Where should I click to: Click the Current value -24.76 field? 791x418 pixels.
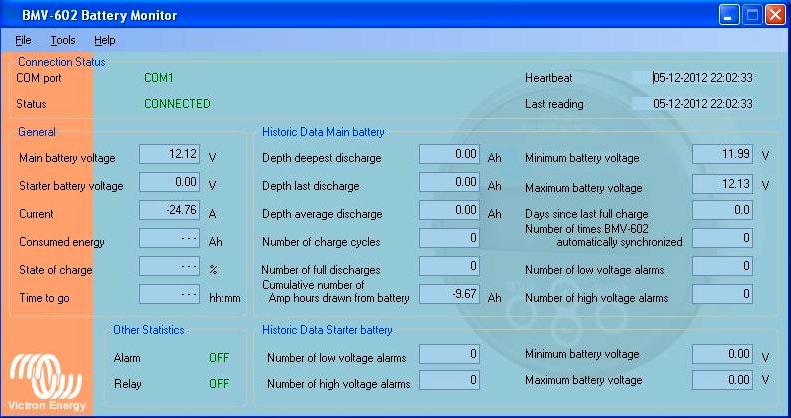coord(170,210)
